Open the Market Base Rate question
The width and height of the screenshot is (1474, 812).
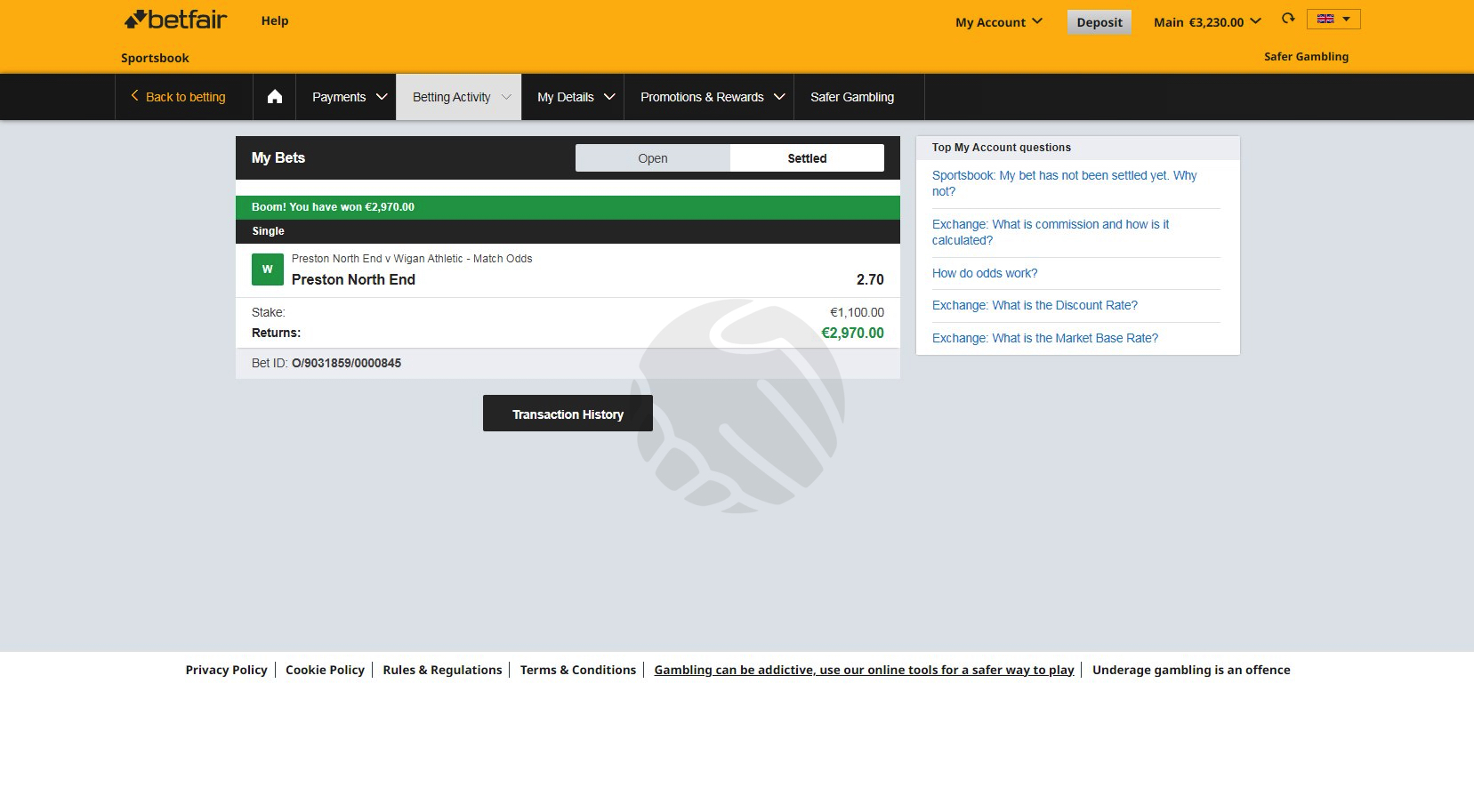(x=1045, y=338)
